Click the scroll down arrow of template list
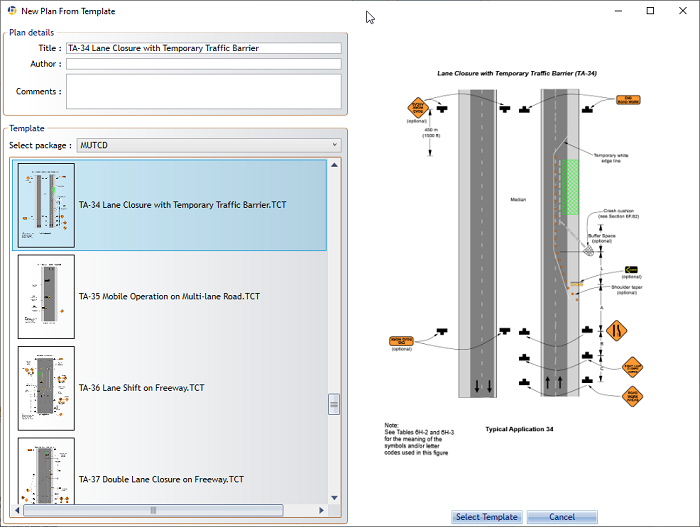 [x=334, y=497]
